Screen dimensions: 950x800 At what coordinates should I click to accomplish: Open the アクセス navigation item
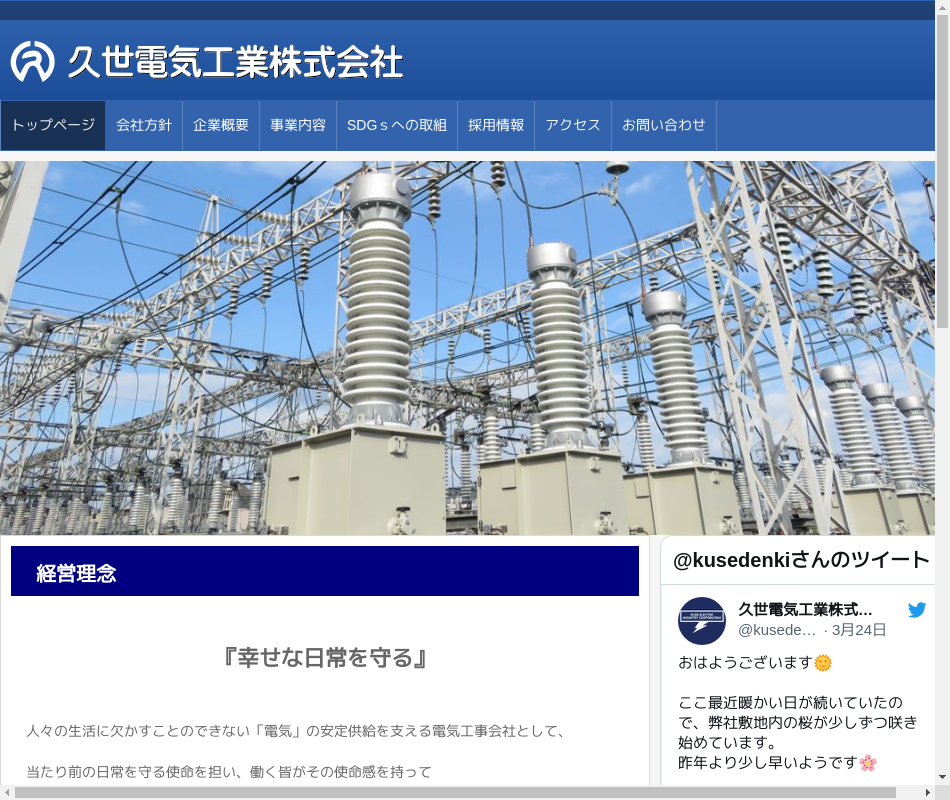[x=573, y=125]
